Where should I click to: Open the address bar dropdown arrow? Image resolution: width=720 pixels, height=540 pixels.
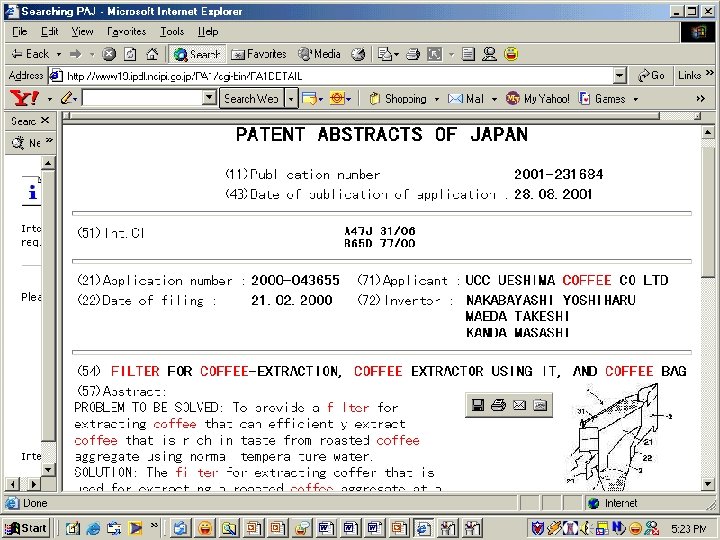[619, 75]
